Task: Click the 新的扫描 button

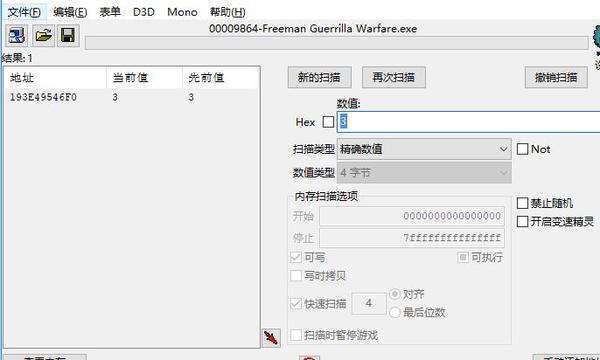Action: (x=320, y=77)
